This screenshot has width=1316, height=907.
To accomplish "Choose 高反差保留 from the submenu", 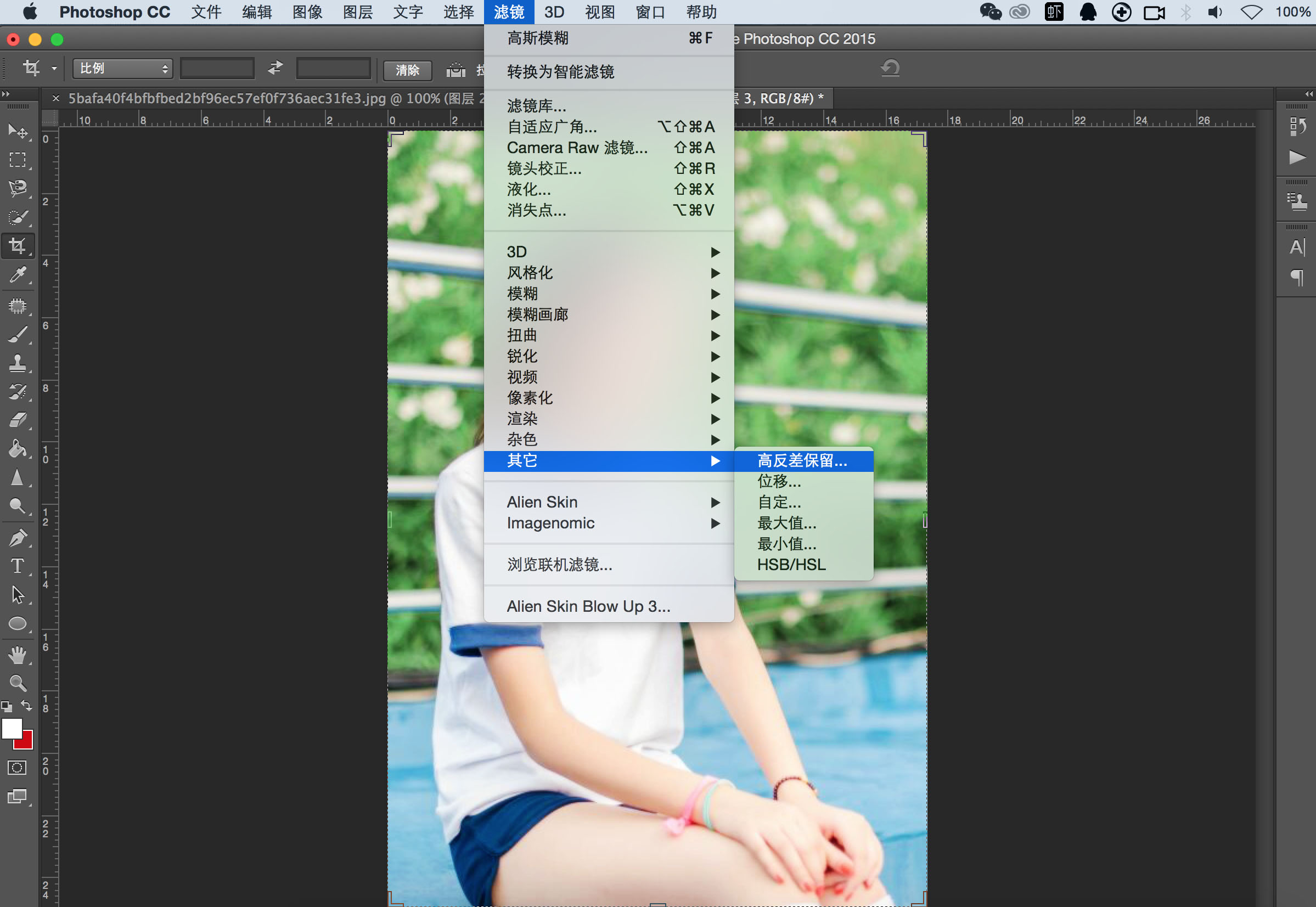I will [x=803, y=461].
